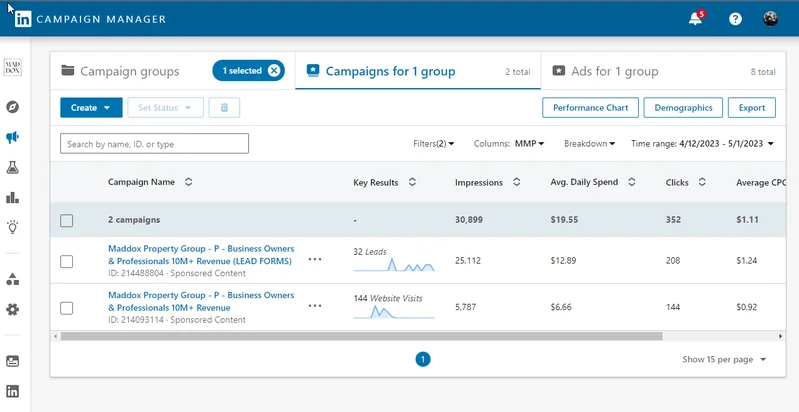The image size is (799, 412).
Task: Click the 144 Website Visits sparkline chart
Action: pyautogui.click(x=394, y=312)
